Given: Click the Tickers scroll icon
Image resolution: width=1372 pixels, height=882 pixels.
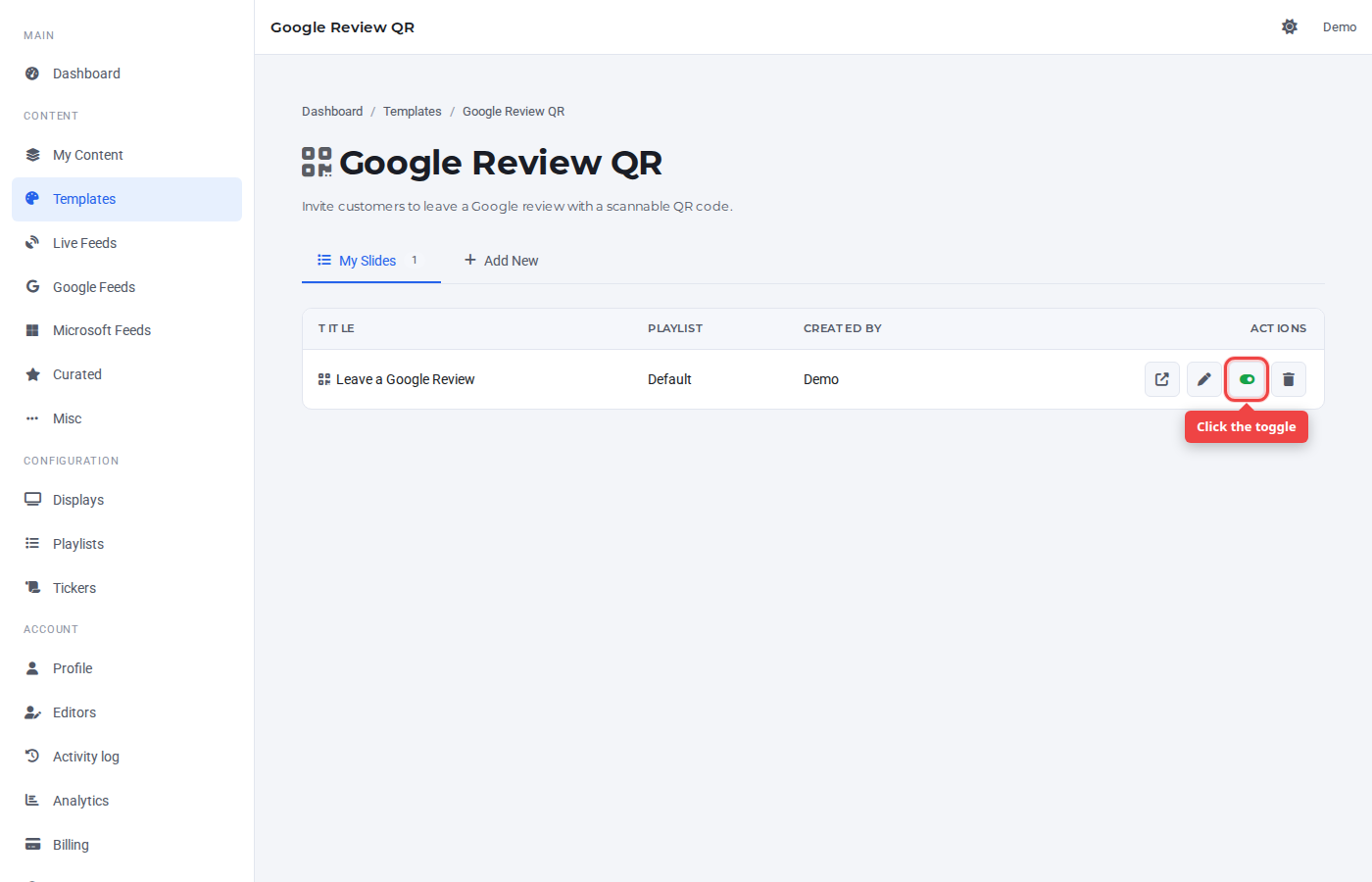Looking at the screenshot, I should [32, 588].
